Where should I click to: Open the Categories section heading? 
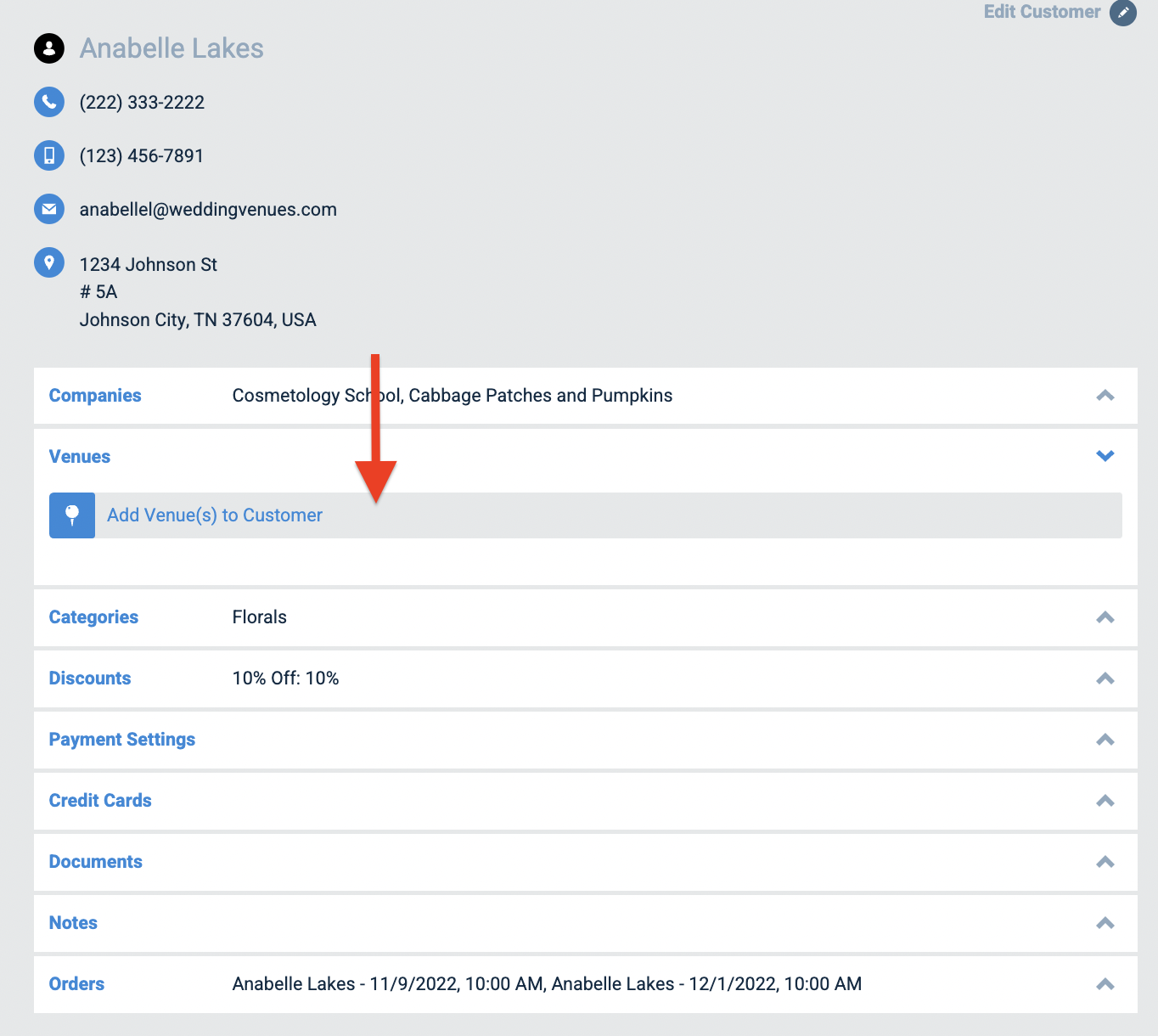point(93,617)
